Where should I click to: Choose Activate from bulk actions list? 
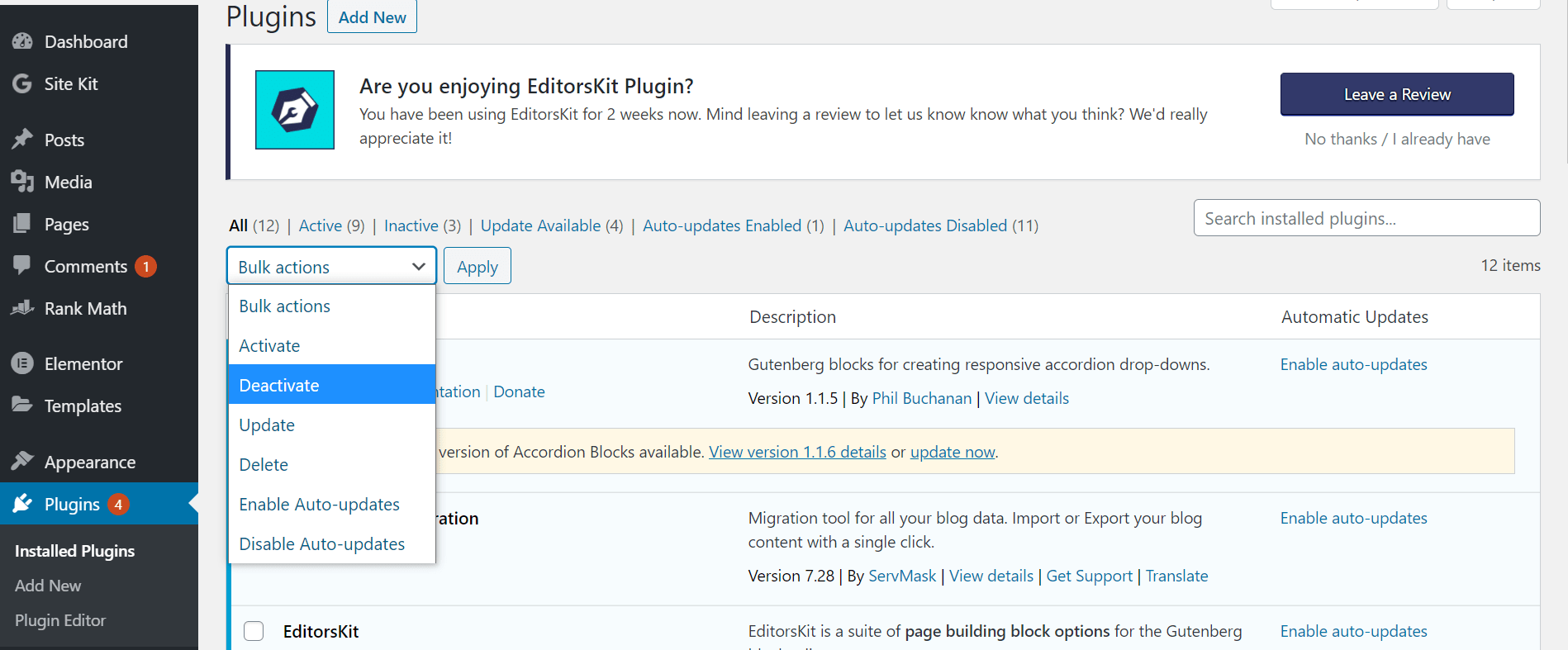click(x=331, y=346)
